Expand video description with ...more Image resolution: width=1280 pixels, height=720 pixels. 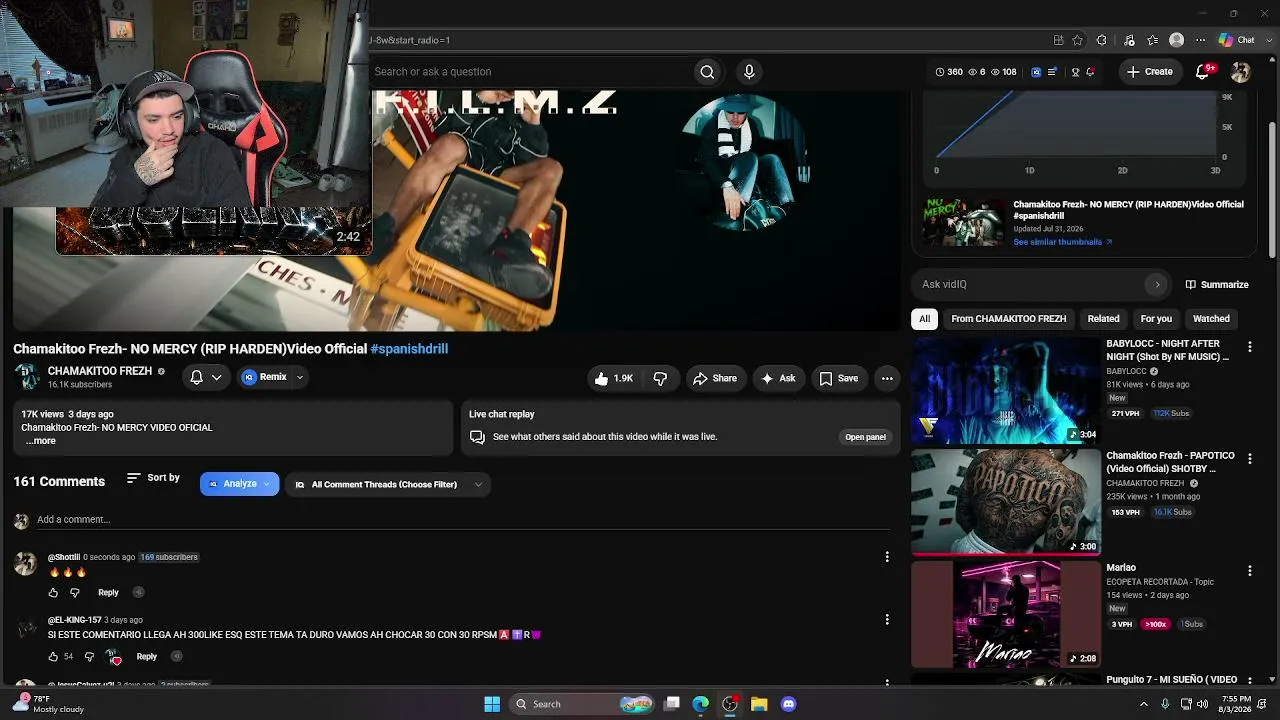(x=40, y=441)
